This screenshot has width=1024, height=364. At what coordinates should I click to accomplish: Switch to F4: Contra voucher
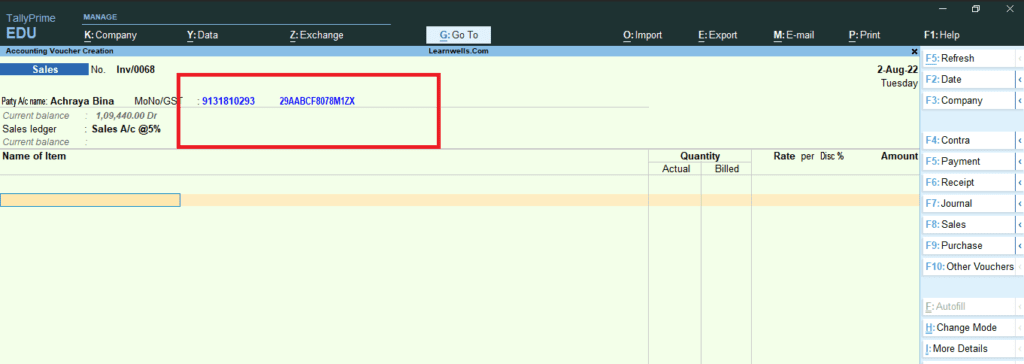coord(968,140)
